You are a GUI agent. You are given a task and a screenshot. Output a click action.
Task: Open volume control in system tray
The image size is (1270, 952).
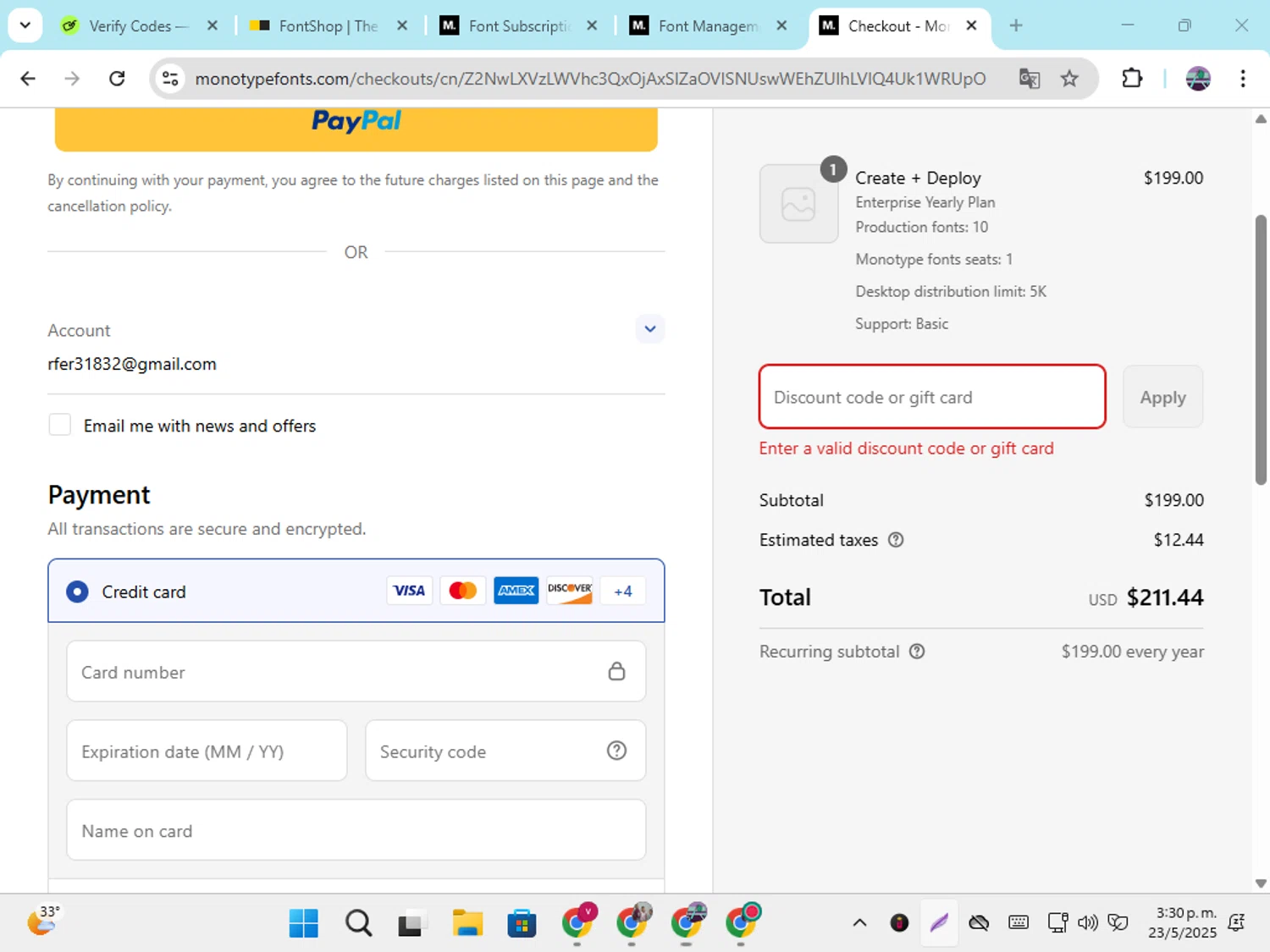coord(1088,922)
